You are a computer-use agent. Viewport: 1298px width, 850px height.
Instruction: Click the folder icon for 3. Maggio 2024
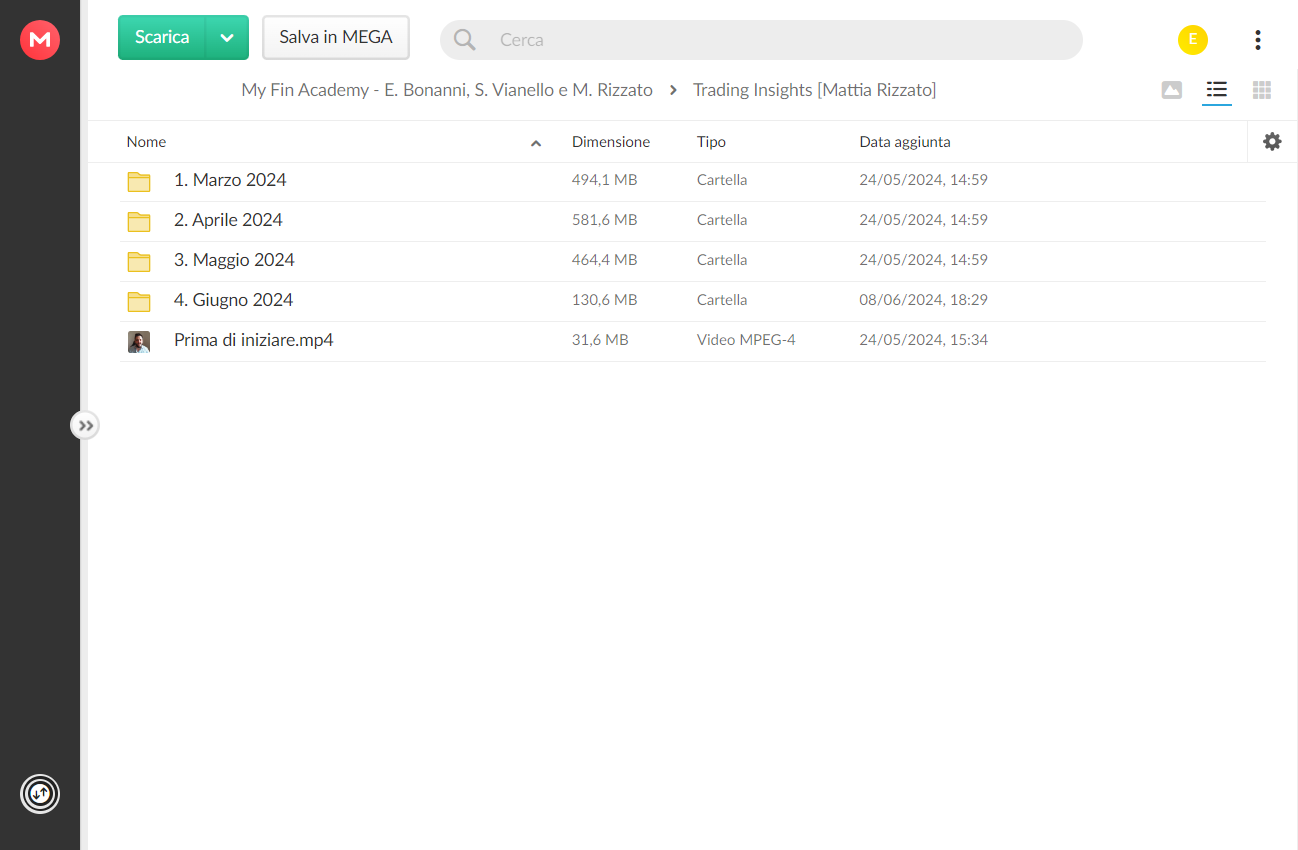click(139, 261)
